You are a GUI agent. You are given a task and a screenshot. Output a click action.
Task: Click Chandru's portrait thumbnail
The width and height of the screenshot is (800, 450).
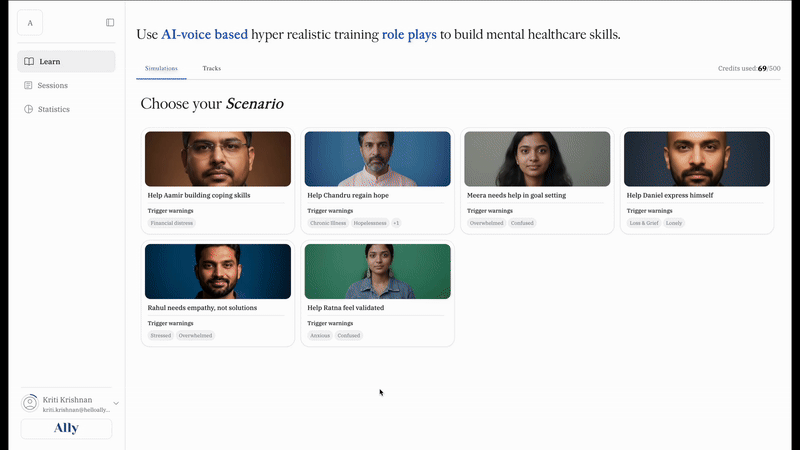coord(378,158)
